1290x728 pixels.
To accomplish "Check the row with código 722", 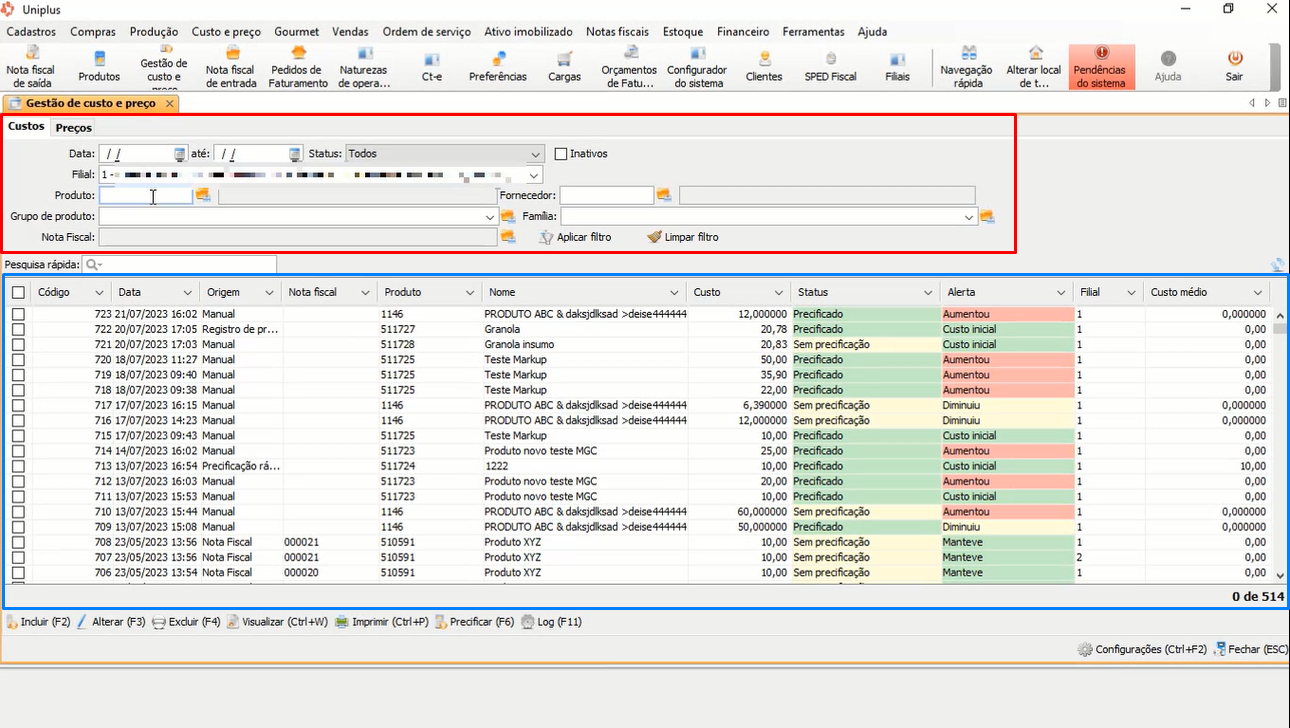I will tap(18, 329).
